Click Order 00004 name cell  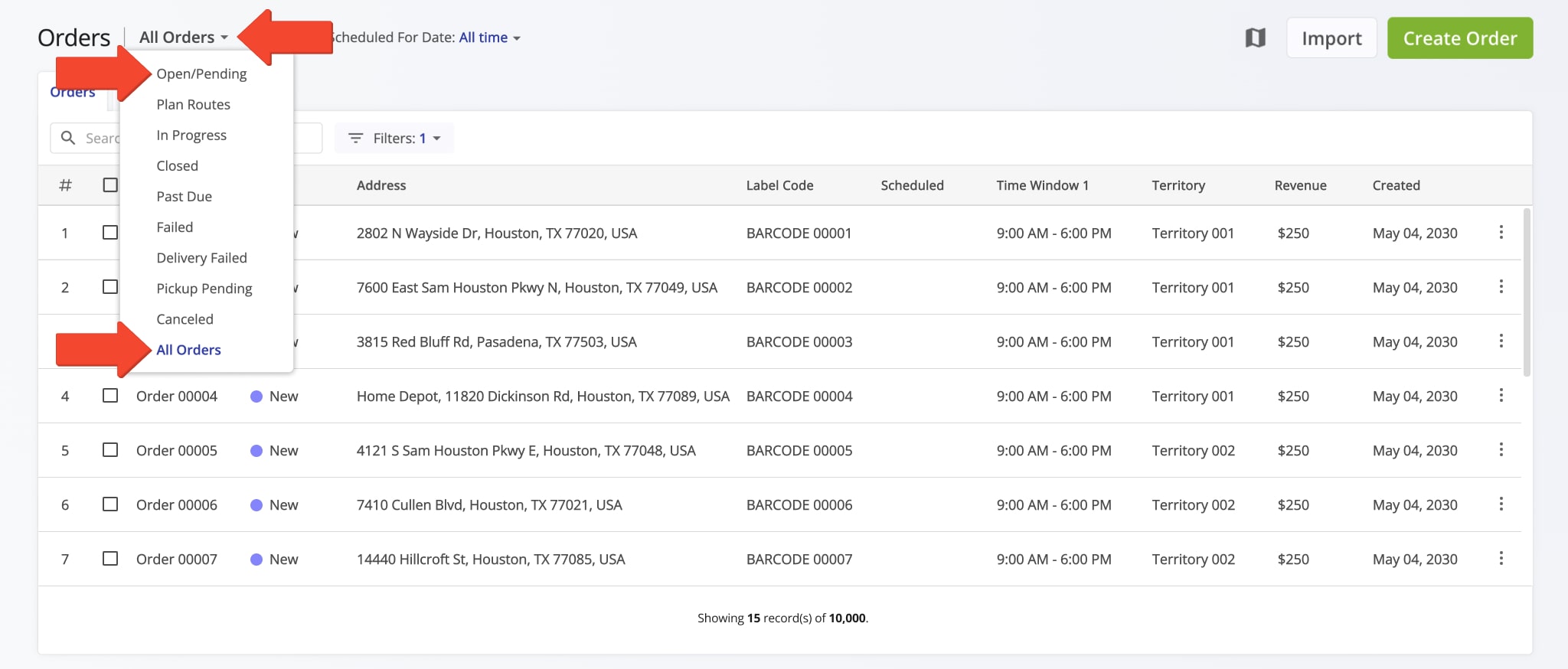[x=177, y=396]
